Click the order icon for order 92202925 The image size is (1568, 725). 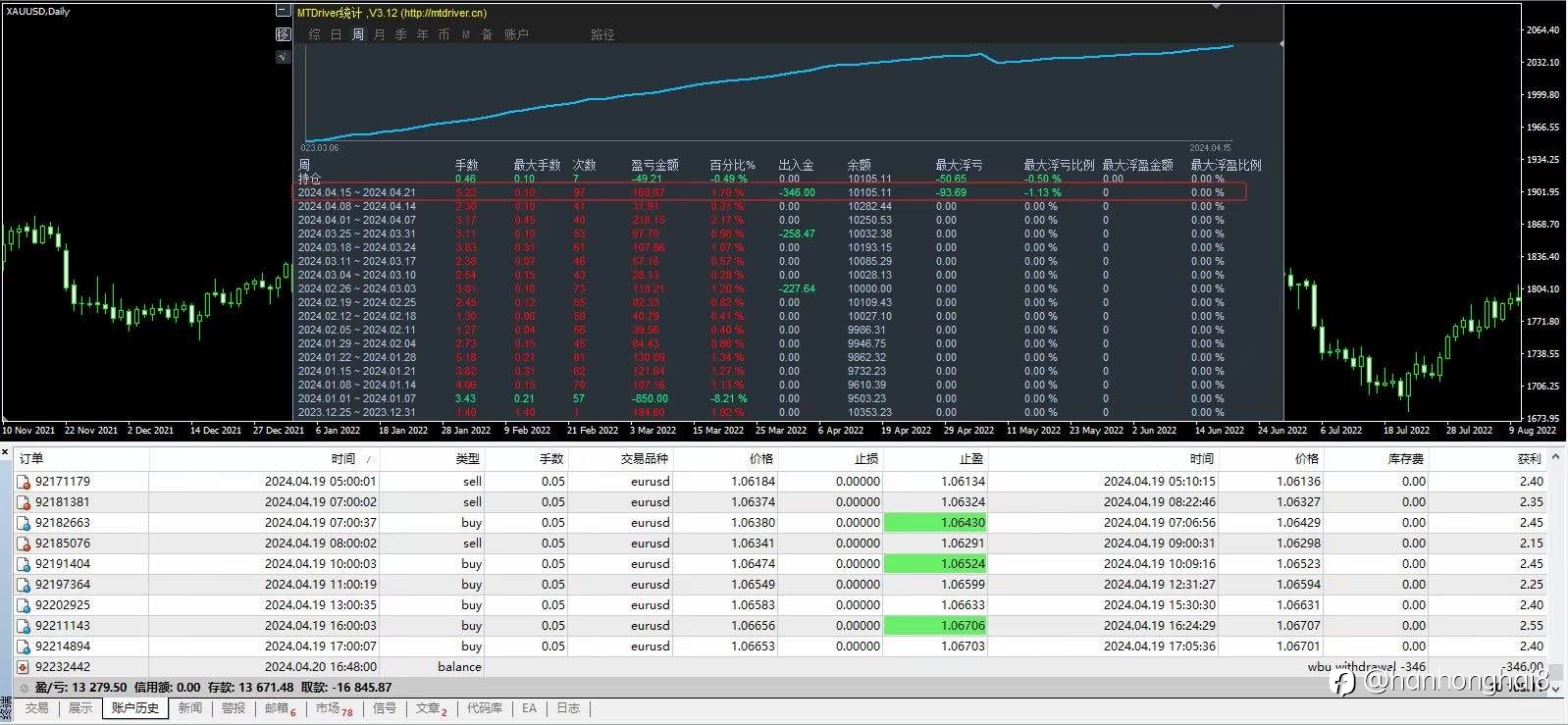[x=24, y=605]
